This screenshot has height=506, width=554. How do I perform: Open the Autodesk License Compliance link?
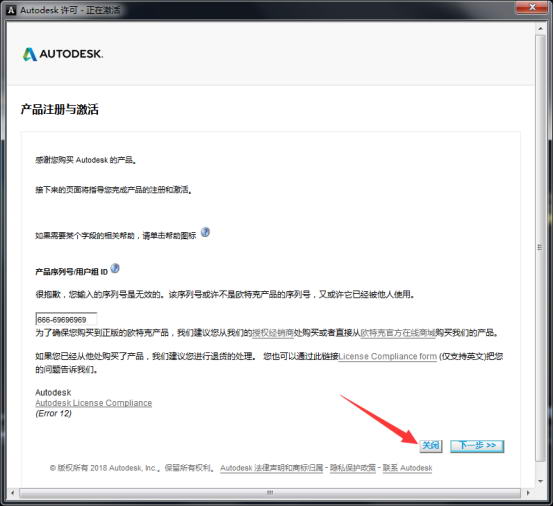pos(94,403)
